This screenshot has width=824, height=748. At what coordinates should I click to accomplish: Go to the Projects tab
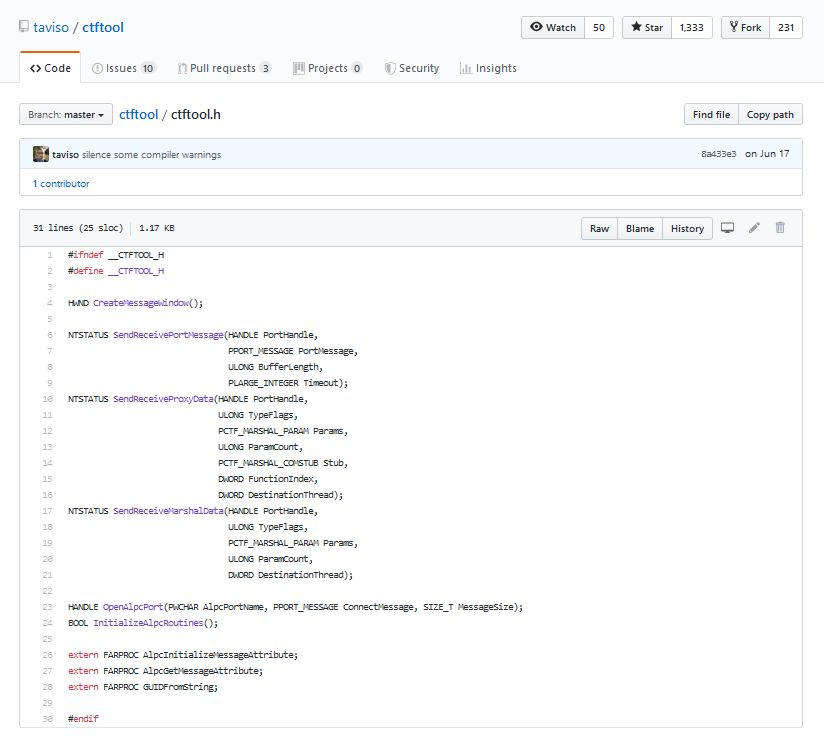pyautogui.click(x=328, y=68)
